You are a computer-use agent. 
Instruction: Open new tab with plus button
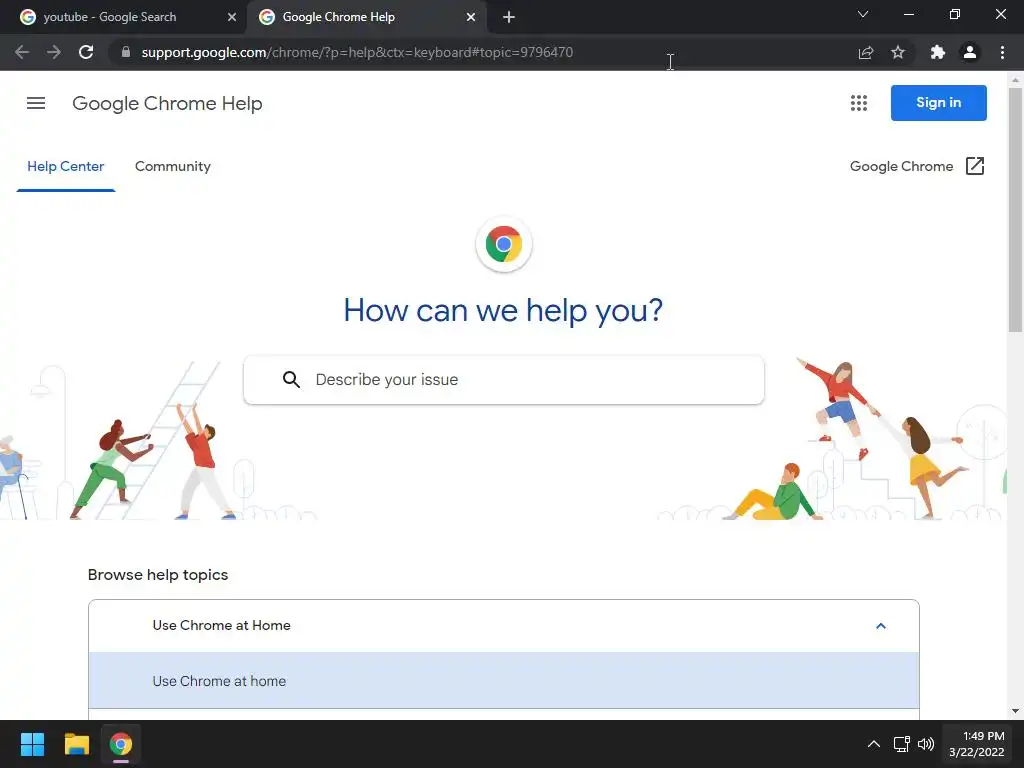click(x=509, y=17)
